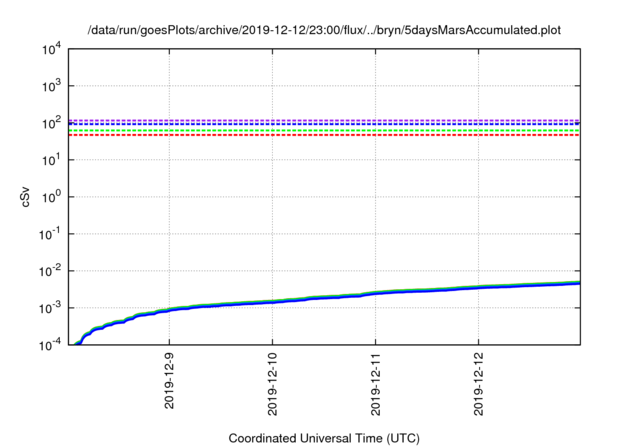The width and height of the screenshot is (640, 448).
Task: Click the red dashed threshold line
Action: tap(324, 135)
